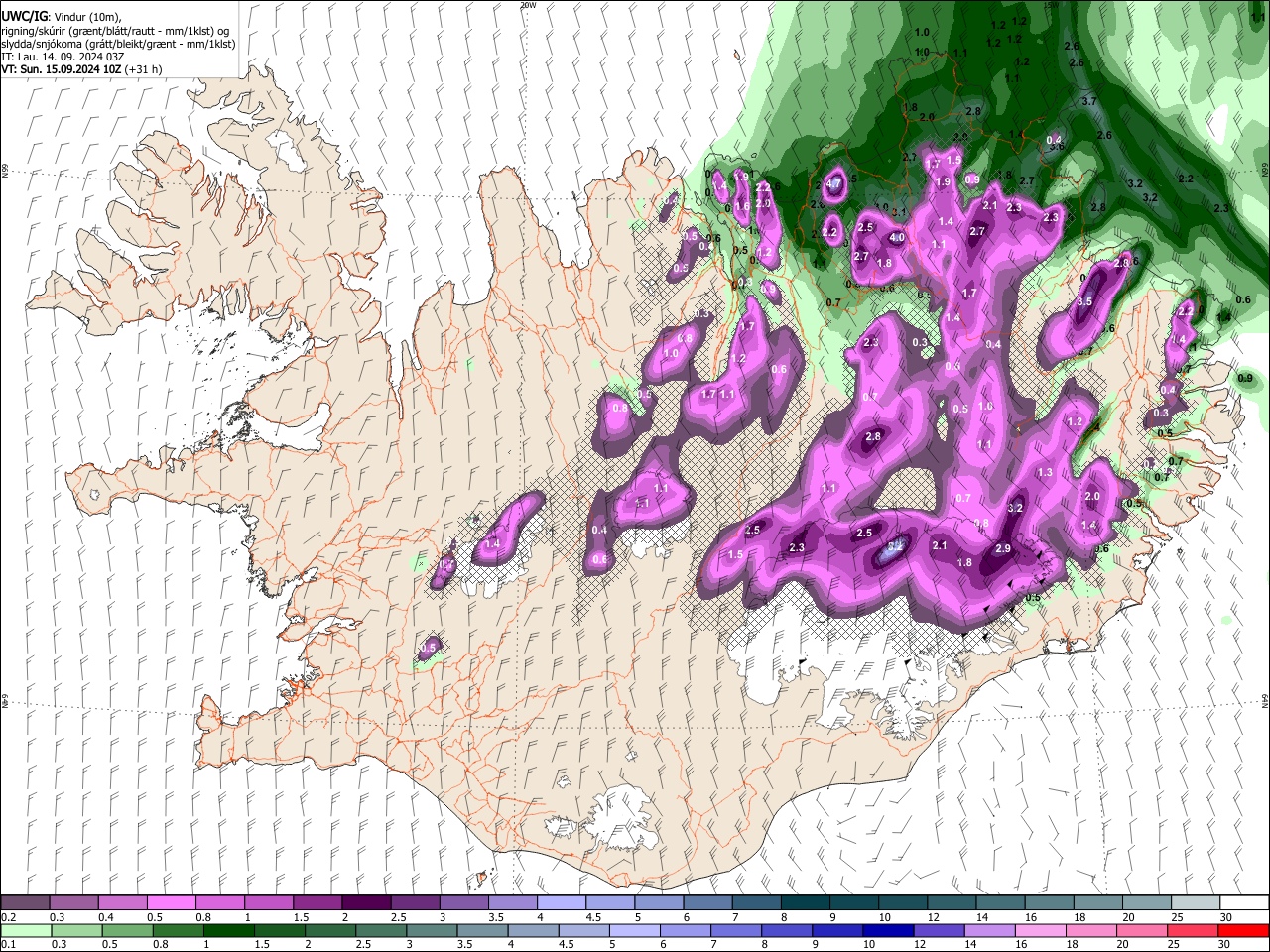The width and height of the screenshot is (1270, 952).
Task: Click the lower legend swatch between 2.5 and 3
Action: click(x=380, y=930)
